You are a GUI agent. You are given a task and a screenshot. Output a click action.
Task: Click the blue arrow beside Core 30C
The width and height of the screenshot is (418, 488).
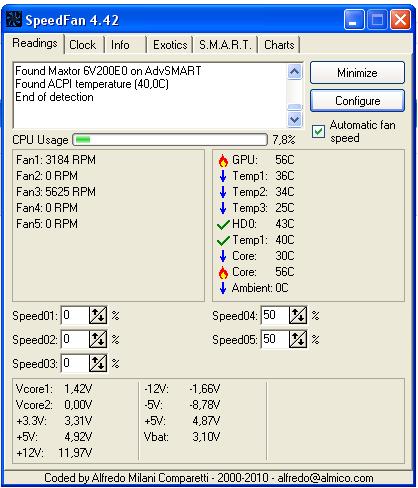coord(223,256)
